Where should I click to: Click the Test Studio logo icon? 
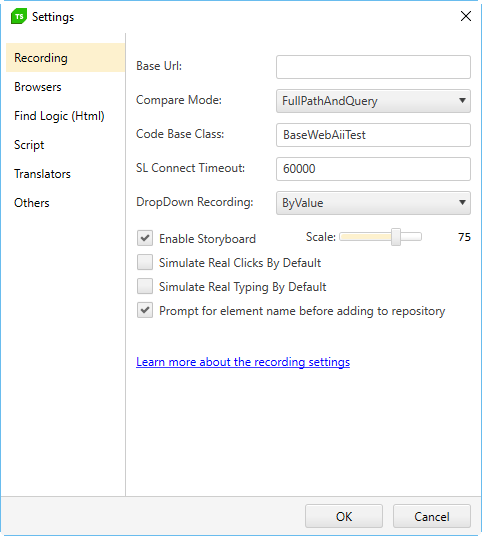[19, 16]
